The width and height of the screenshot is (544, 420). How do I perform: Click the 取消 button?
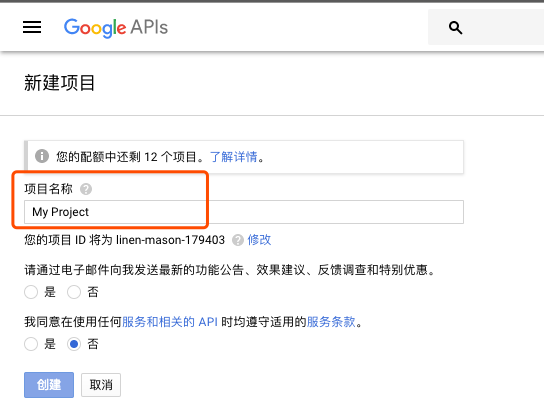(x=101, y=385)
